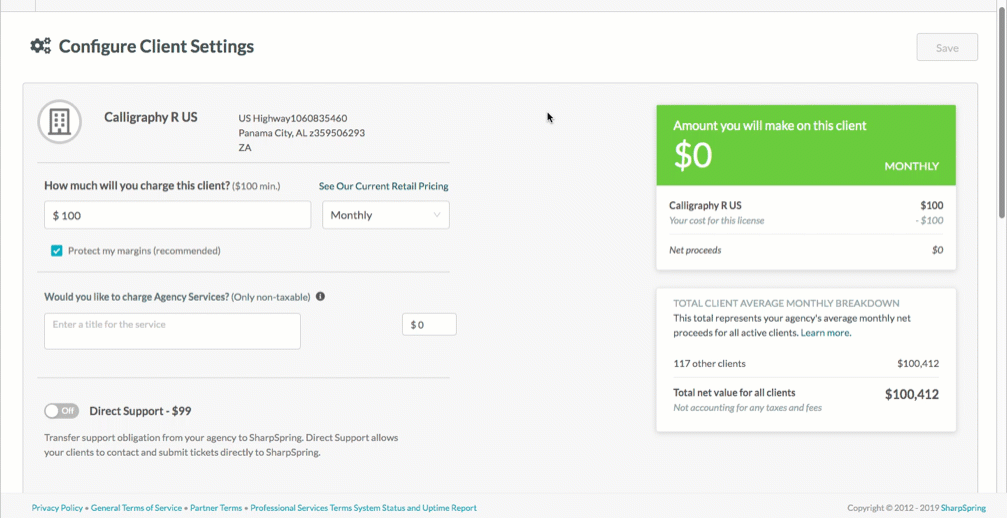Open System Status and Uptime Report
This screenshot has height=518, width=1007.
tap(416, 508)
